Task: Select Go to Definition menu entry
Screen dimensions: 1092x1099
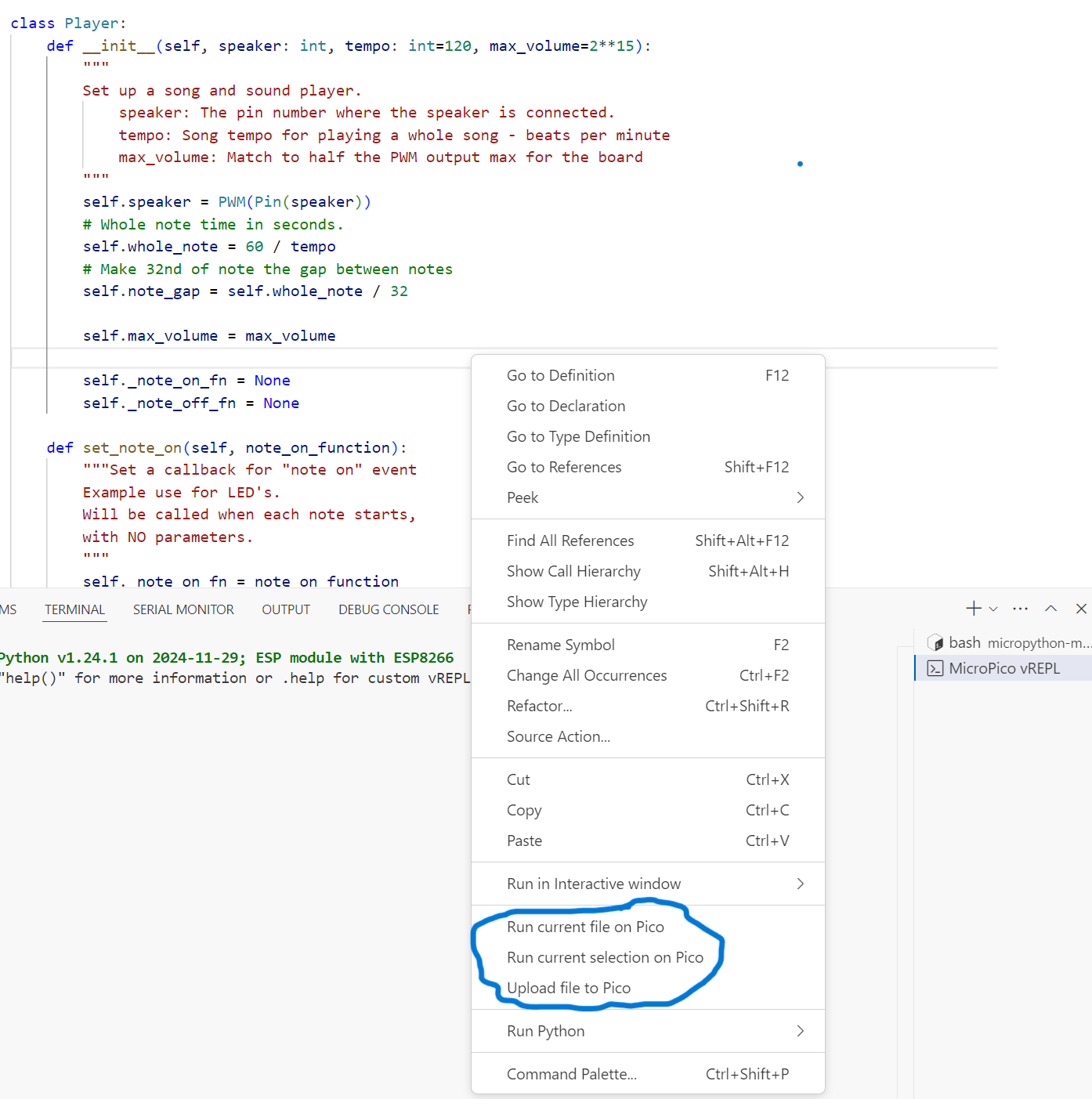Action: click(x=561, y=375)
